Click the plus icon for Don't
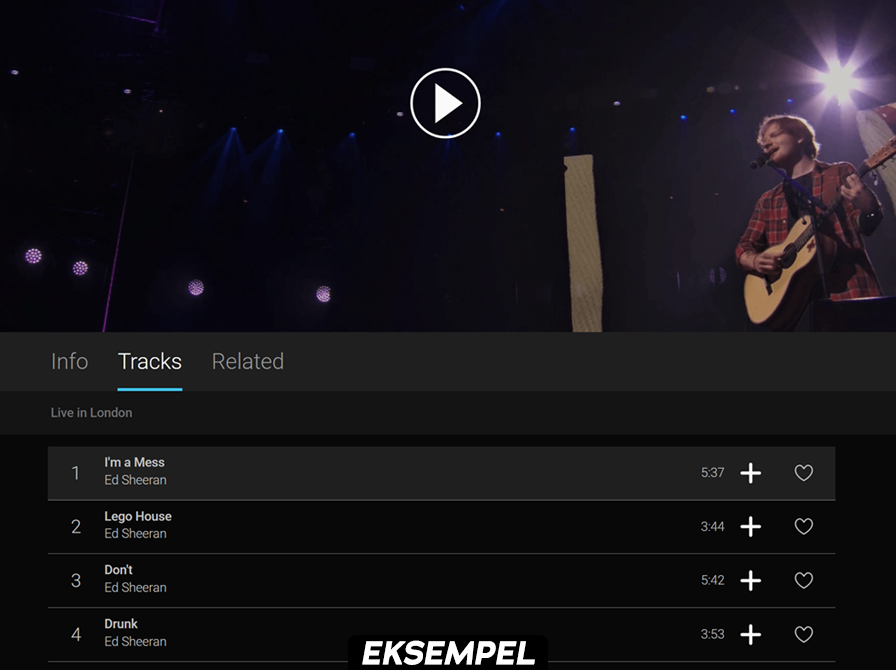This screenshot has width=896, height=670. (x=750, y=581)
